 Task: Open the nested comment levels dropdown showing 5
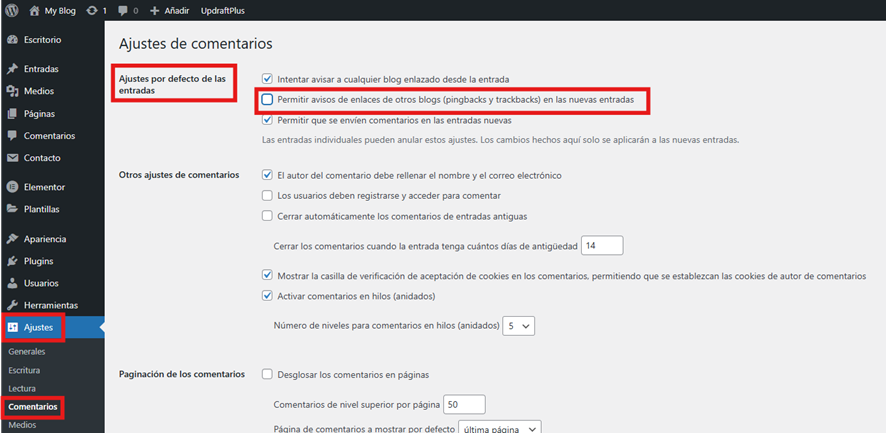pyautogui.click(x=518, y=326)
